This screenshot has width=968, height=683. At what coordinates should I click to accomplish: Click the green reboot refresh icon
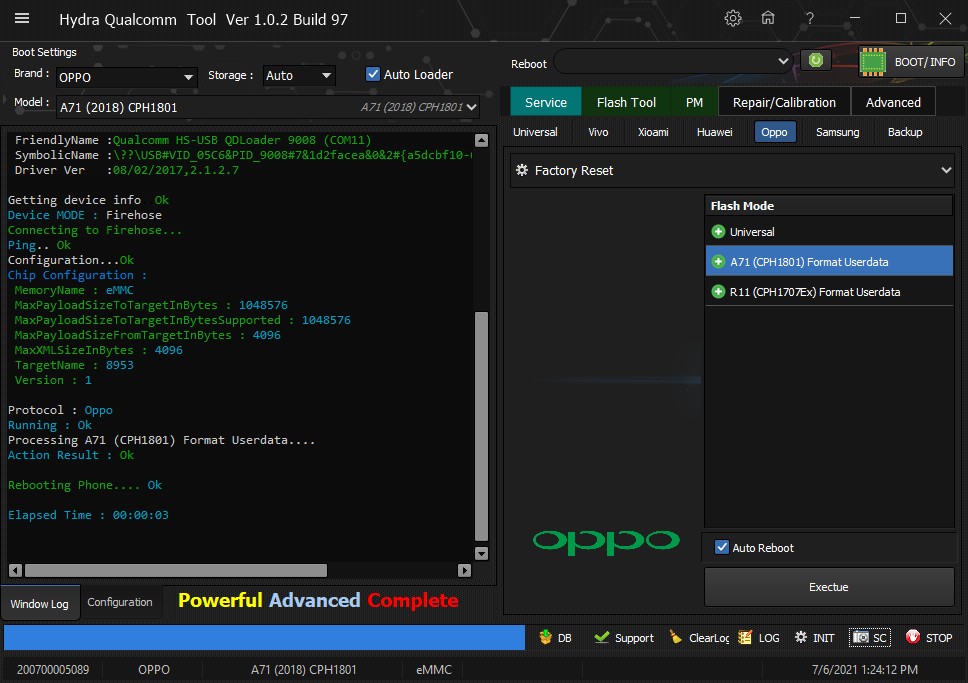[816, 61]
